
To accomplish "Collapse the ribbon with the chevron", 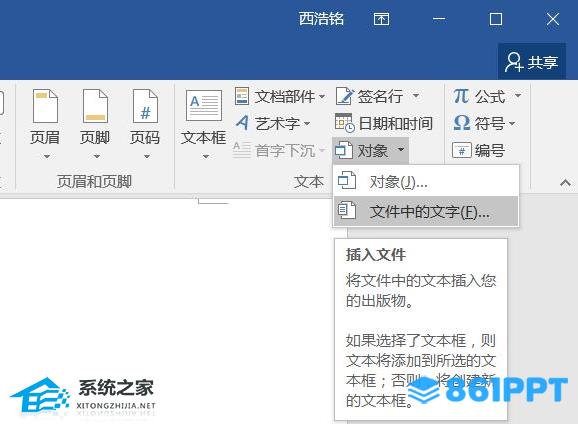I will [565, 183].
